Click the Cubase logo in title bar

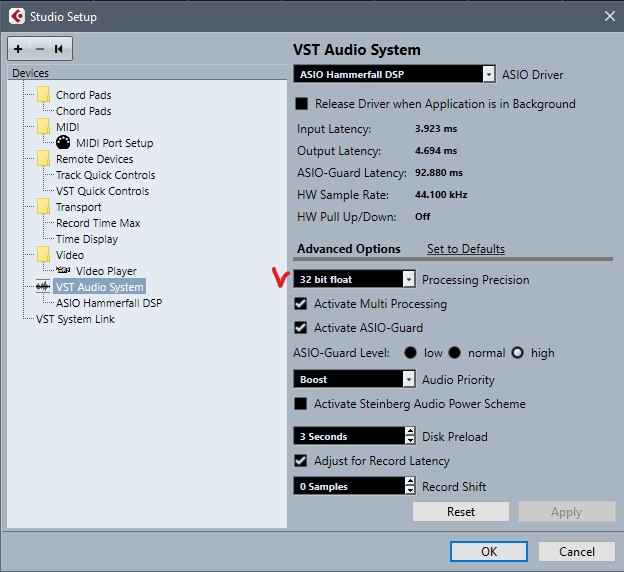point(17,16)
